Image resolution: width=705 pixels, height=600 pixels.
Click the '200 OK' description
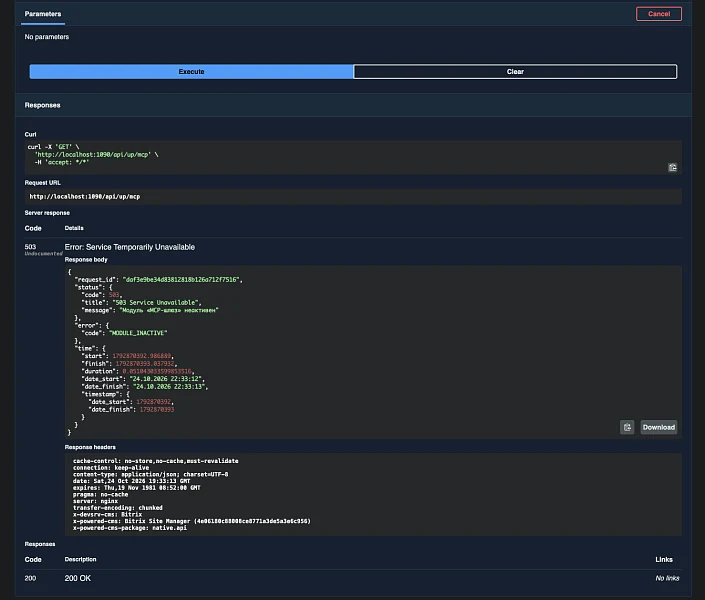[x=77, y=578]
